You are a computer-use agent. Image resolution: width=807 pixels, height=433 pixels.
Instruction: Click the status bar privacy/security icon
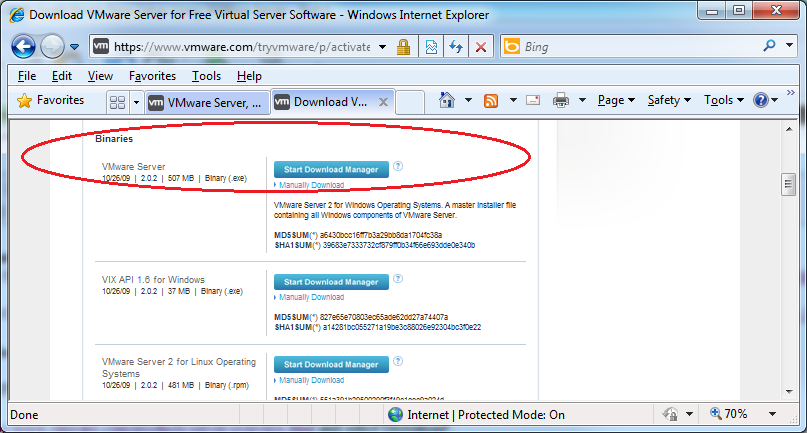pos(670,414)
